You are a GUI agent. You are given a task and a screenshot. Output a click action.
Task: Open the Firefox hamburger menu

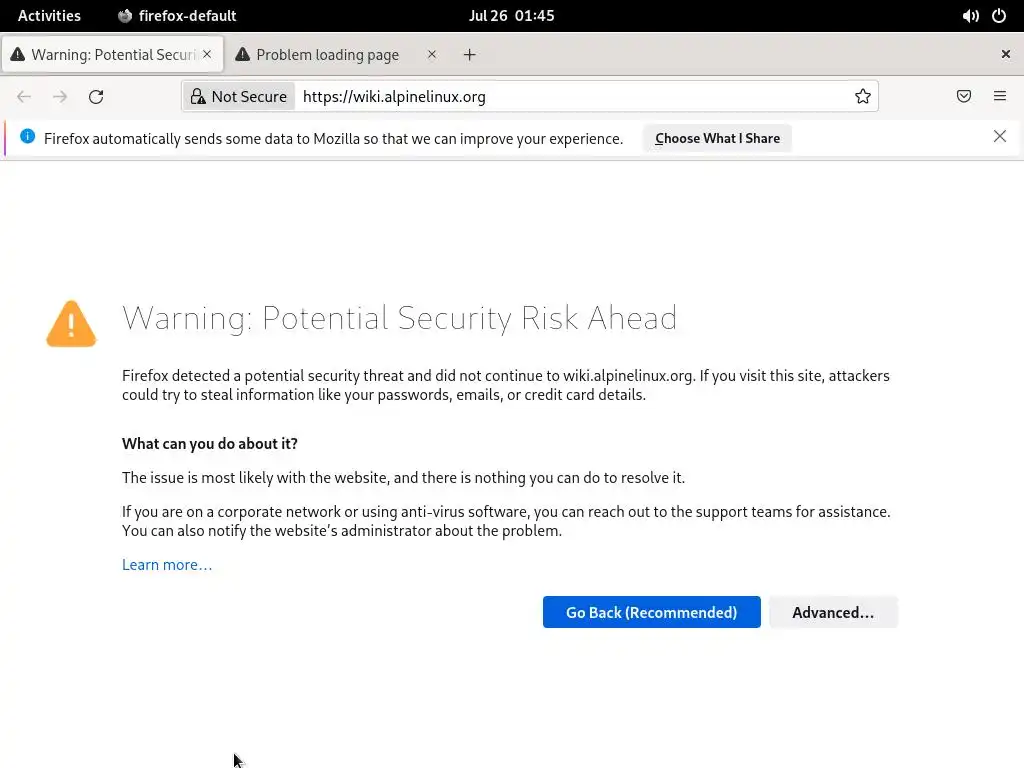(1000, 96)
